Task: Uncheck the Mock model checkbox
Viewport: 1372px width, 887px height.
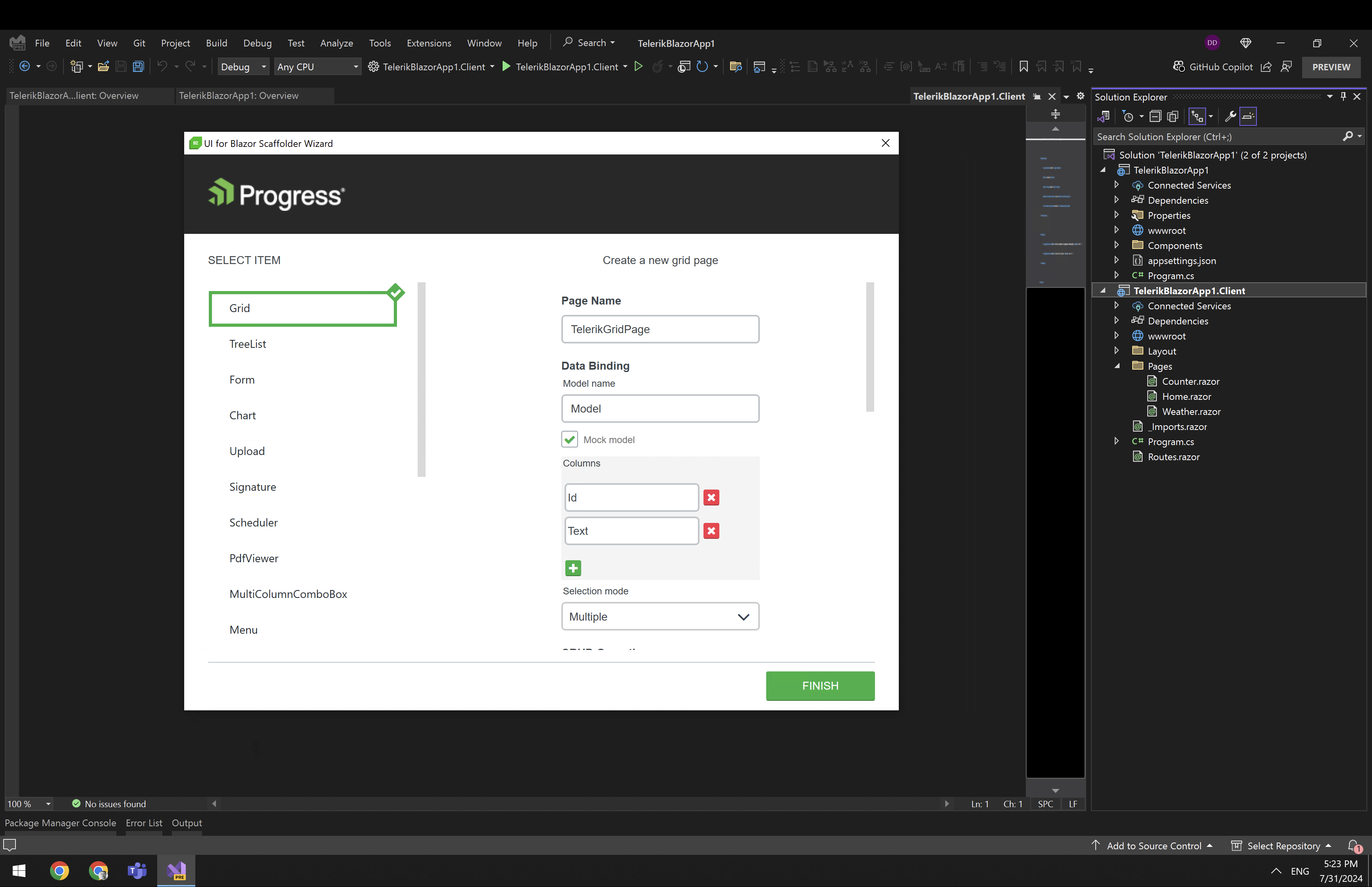Action: [569, 440]
